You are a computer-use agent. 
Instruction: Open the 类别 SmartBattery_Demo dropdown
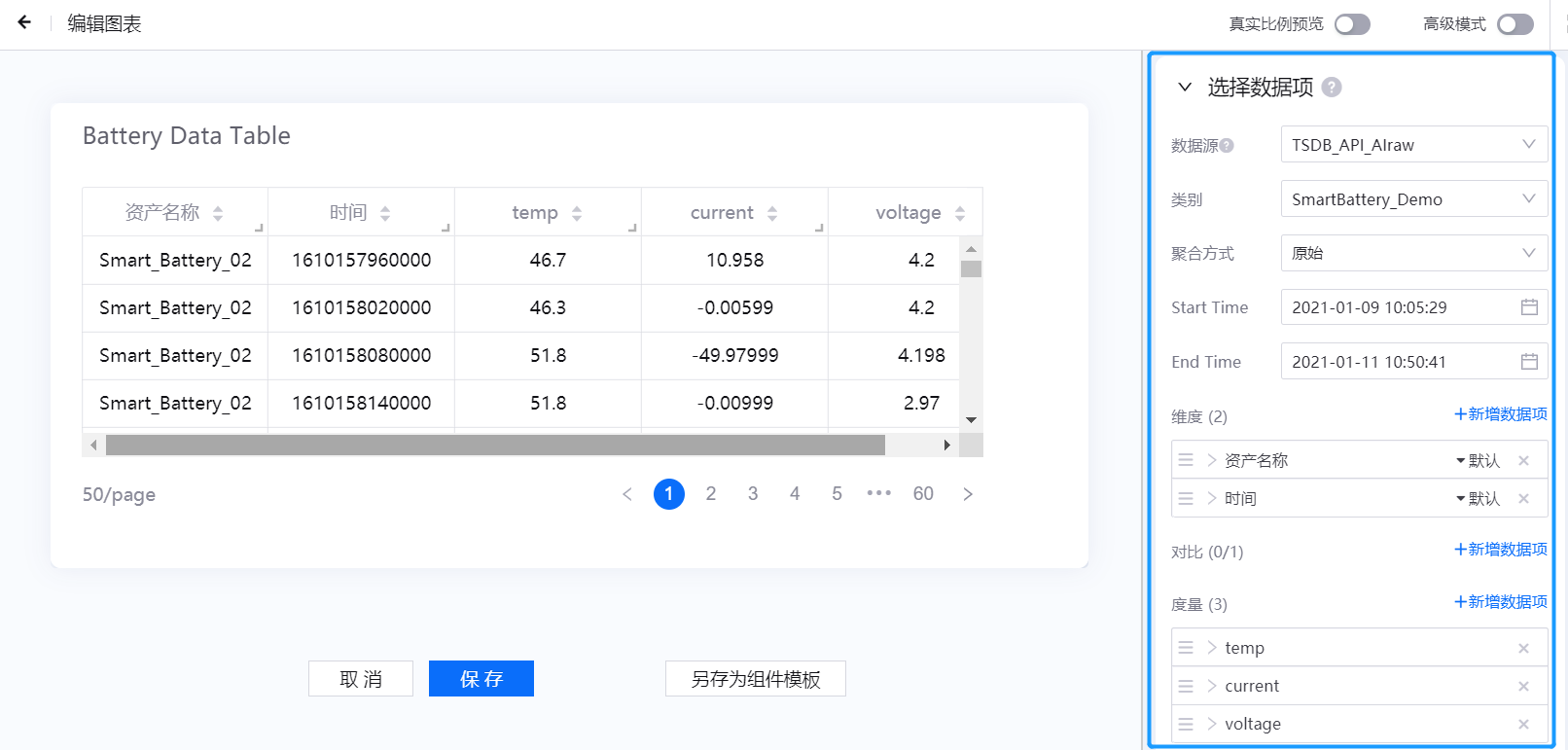(x=1413, y=199)
